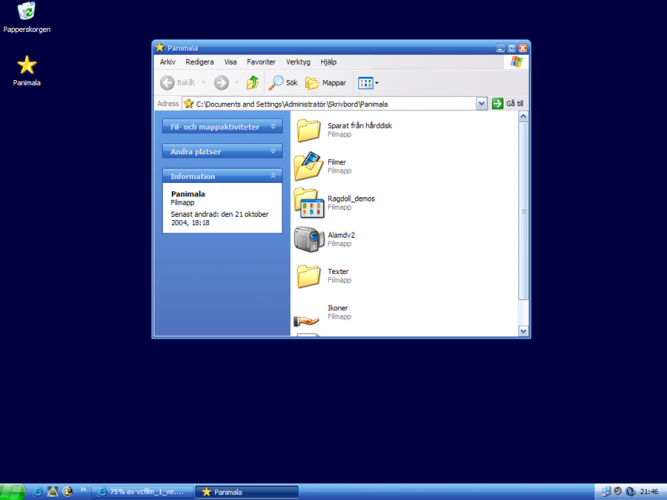Open the Alamdv2 camcorder folder
The height and width of the screenshot is (500, 667).
pos(309,239)
